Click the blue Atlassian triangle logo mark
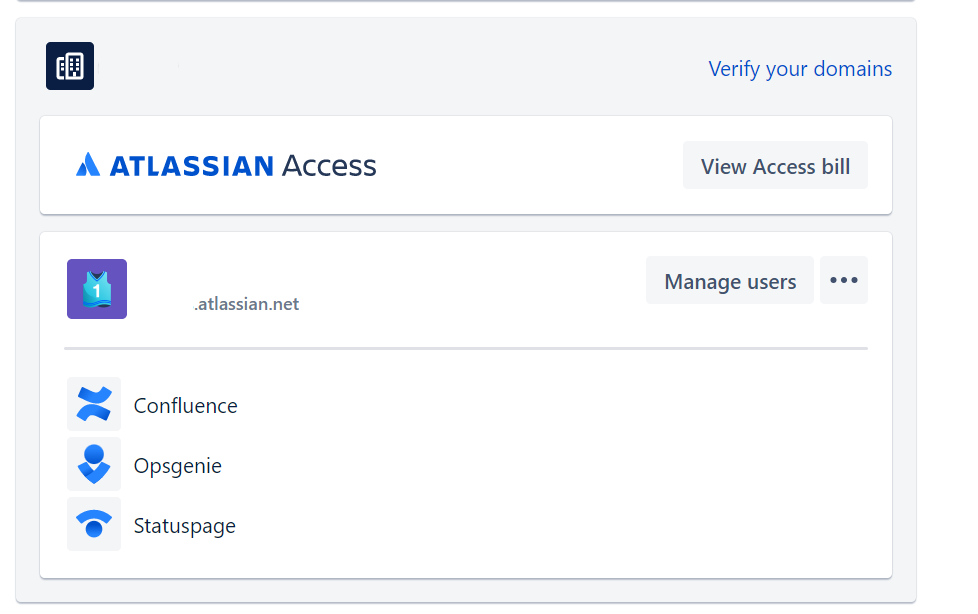Viewport: 978px width, 614px height. 88,165
